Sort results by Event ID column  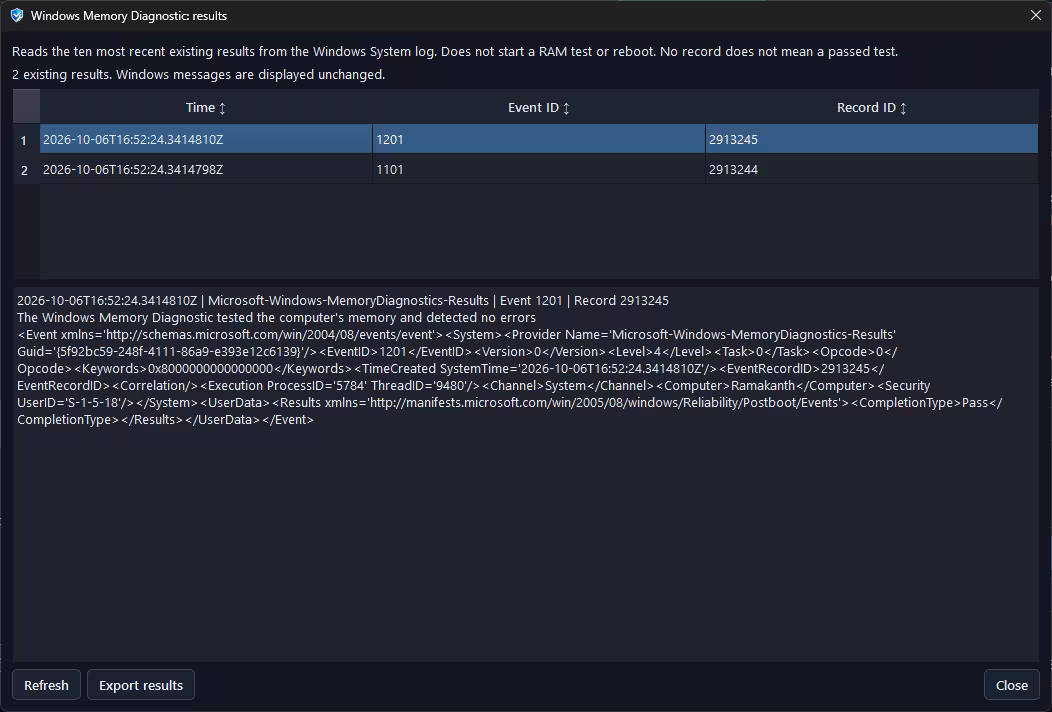pyautogui.click(x=539, y=107)
